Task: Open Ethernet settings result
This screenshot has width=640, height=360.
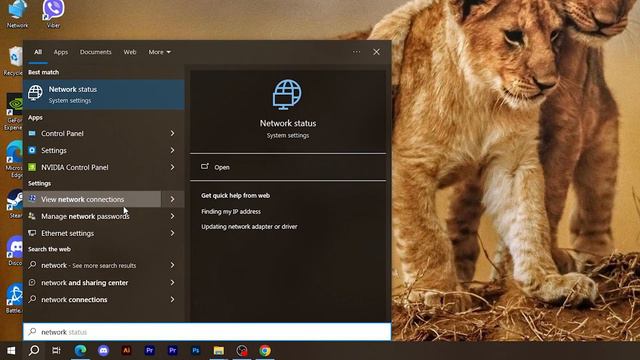Action: (x=92, y=233)
